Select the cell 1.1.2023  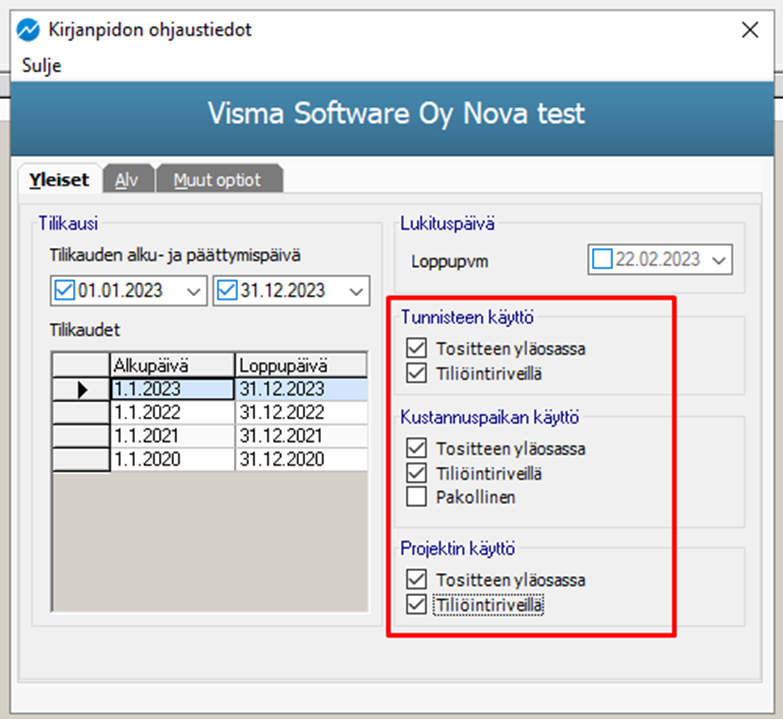point(172,389)
